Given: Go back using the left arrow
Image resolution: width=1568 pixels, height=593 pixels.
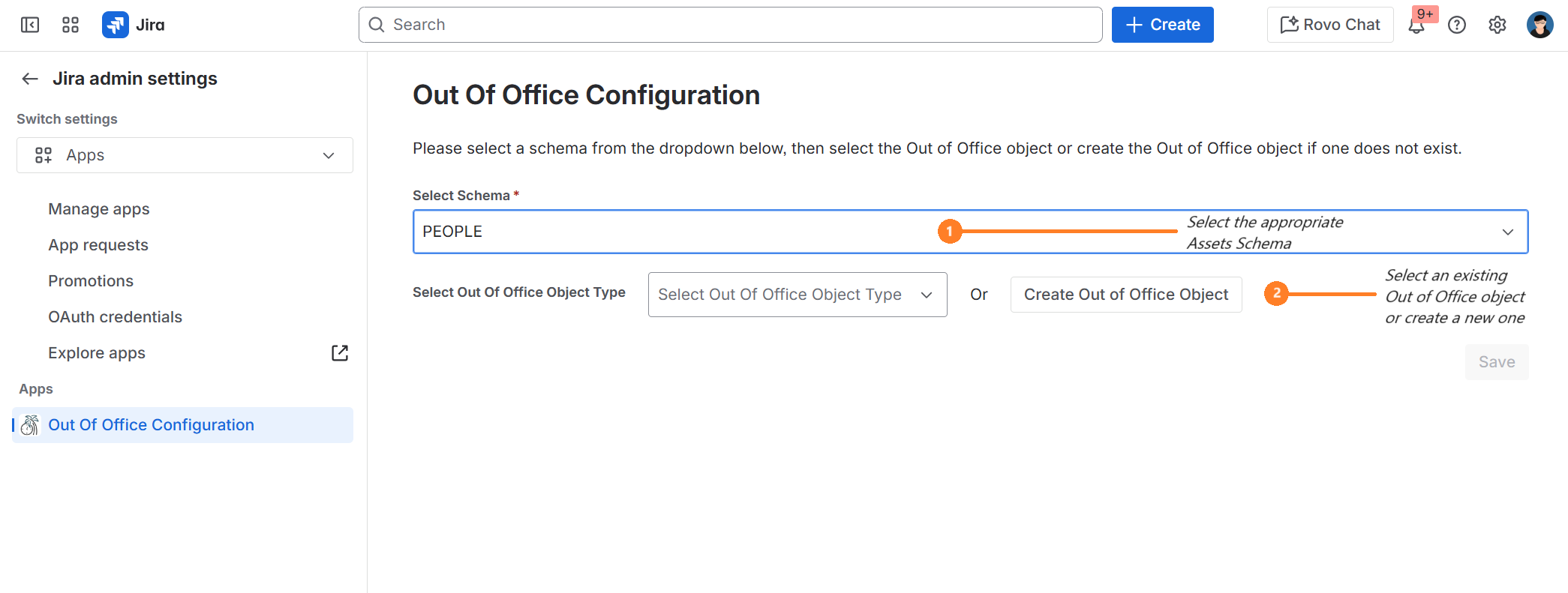Looking at the screenshot, I should click(x=30, y=79).
